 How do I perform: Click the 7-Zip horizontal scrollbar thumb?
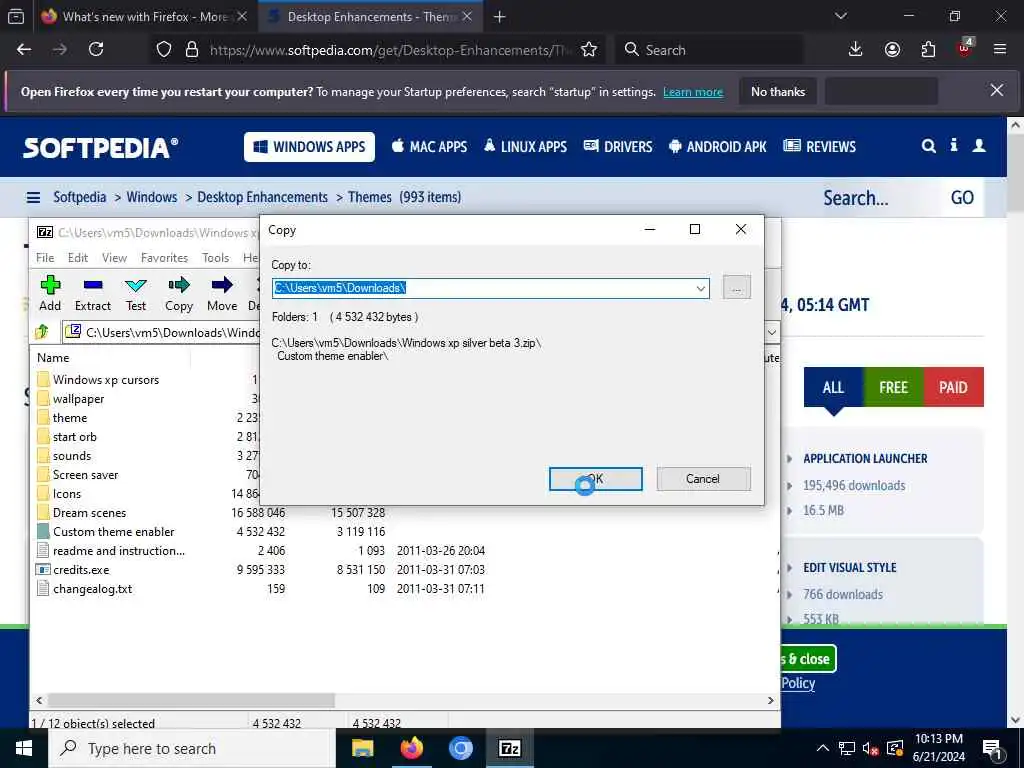[x=191, y=700]
